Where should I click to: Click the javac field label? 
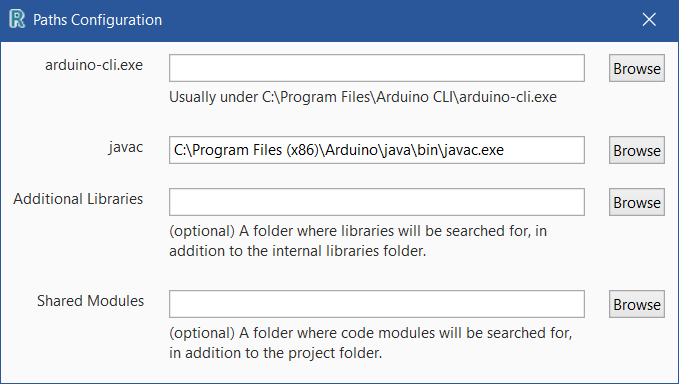click(x=126, y=148)
